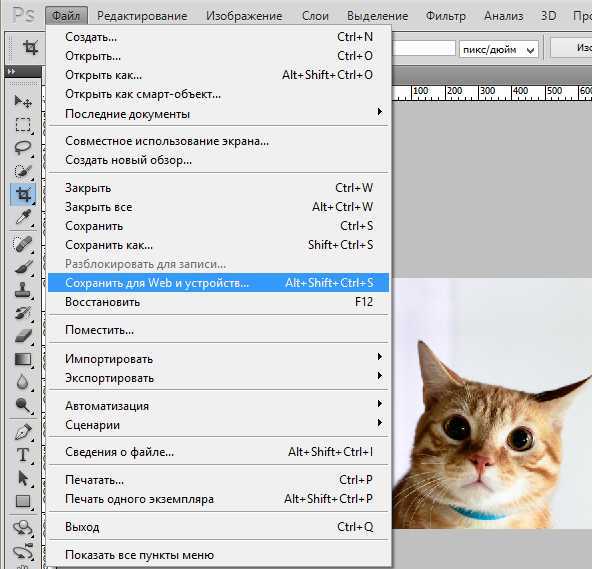Screen dimensions: 592x569
Task: Select the Move tool
Action: (x=23, y=102)
